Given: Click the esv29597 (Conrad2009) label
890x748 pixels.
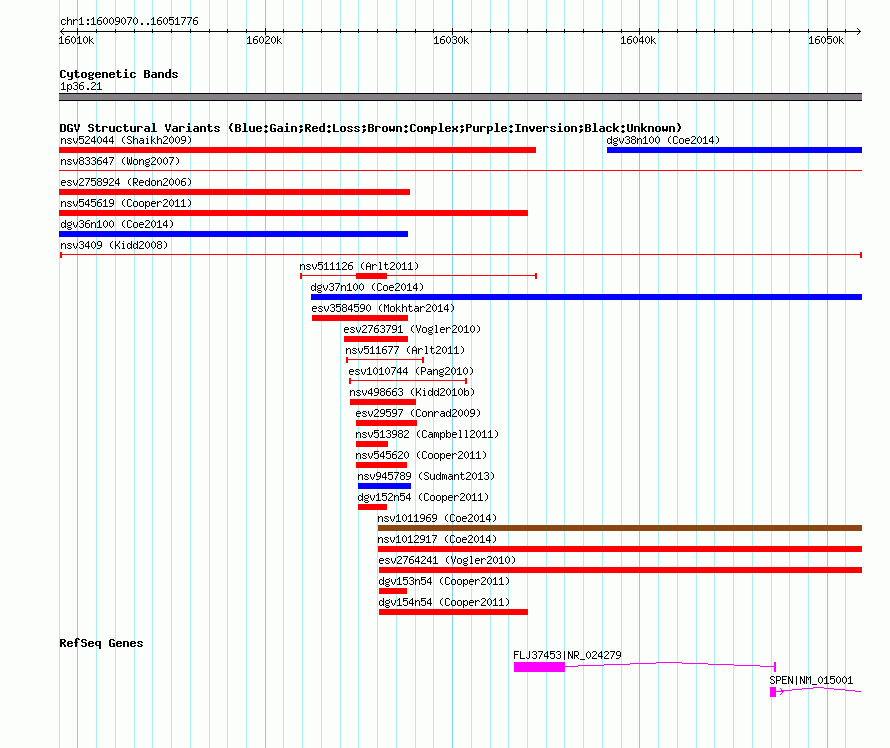Looking at the screenshot, I should (x=418, y=413).
